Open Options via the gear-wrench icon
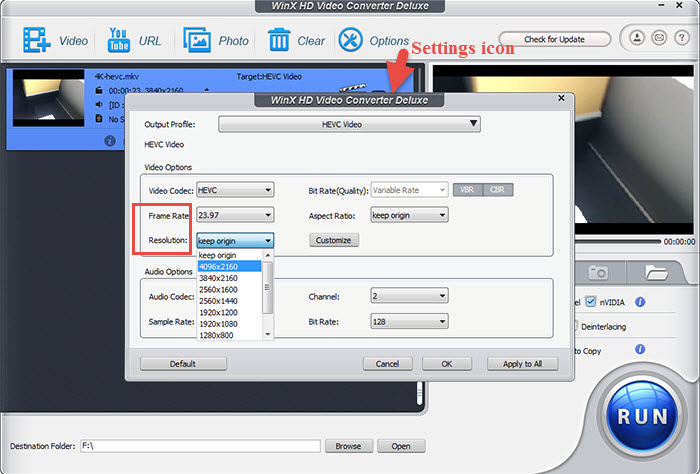This screenshot has width=700, height=474. [350, 41]
